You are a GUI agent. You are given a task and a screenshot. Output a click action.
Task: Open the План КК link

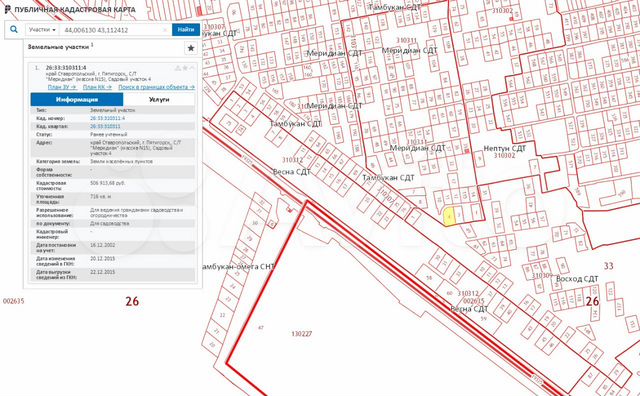[97, 87]
